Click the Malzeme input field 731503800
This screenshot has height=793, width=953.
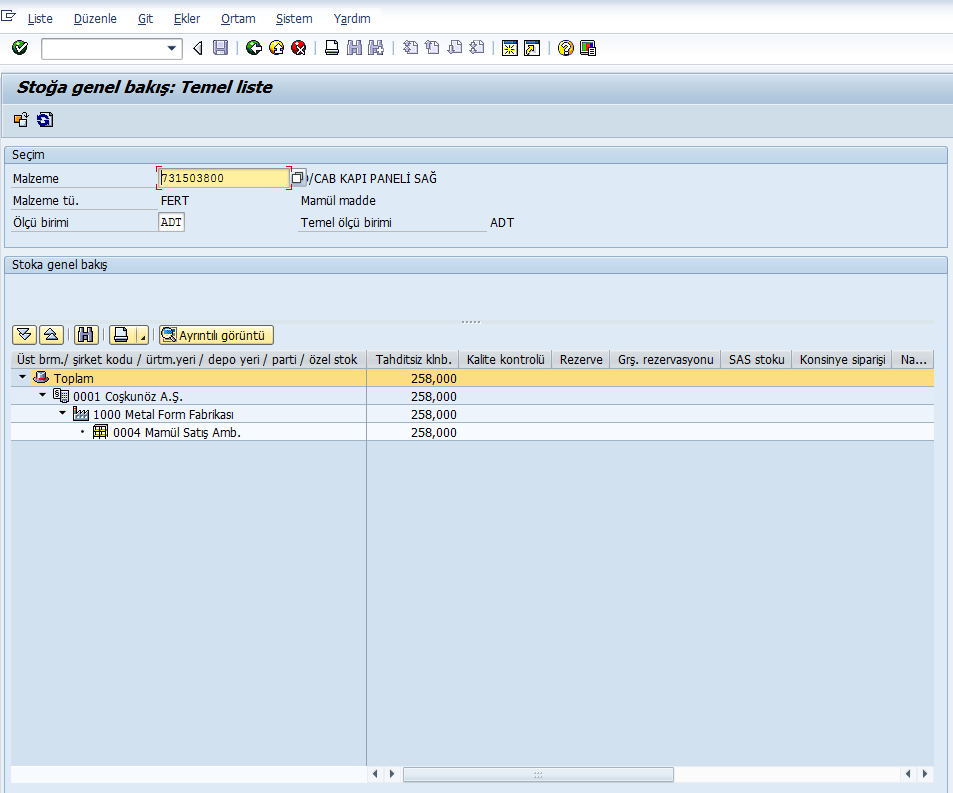click(224, 178)
